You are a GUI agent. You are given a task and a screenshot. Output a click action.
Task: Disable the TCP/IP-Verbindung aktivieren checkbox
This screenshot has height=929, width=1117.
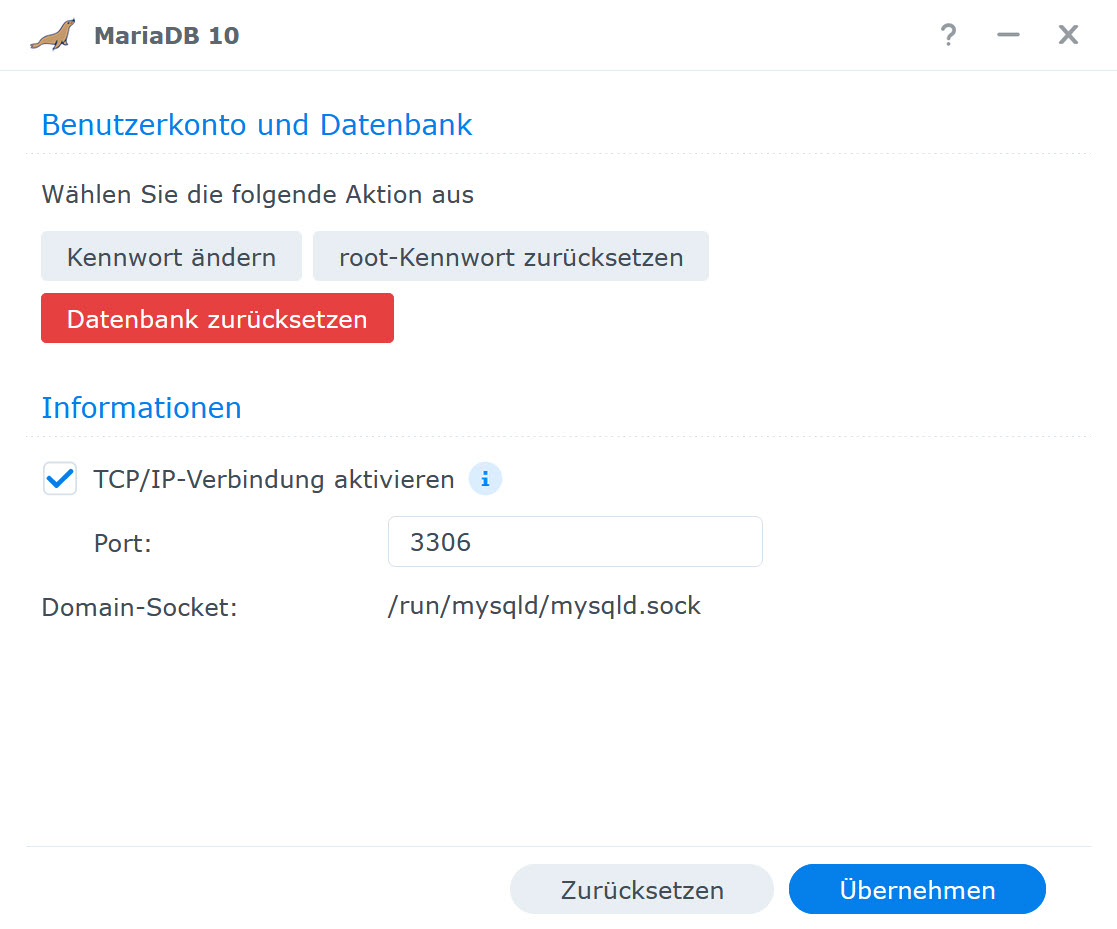pyautogui.click(x=60, y=478)
